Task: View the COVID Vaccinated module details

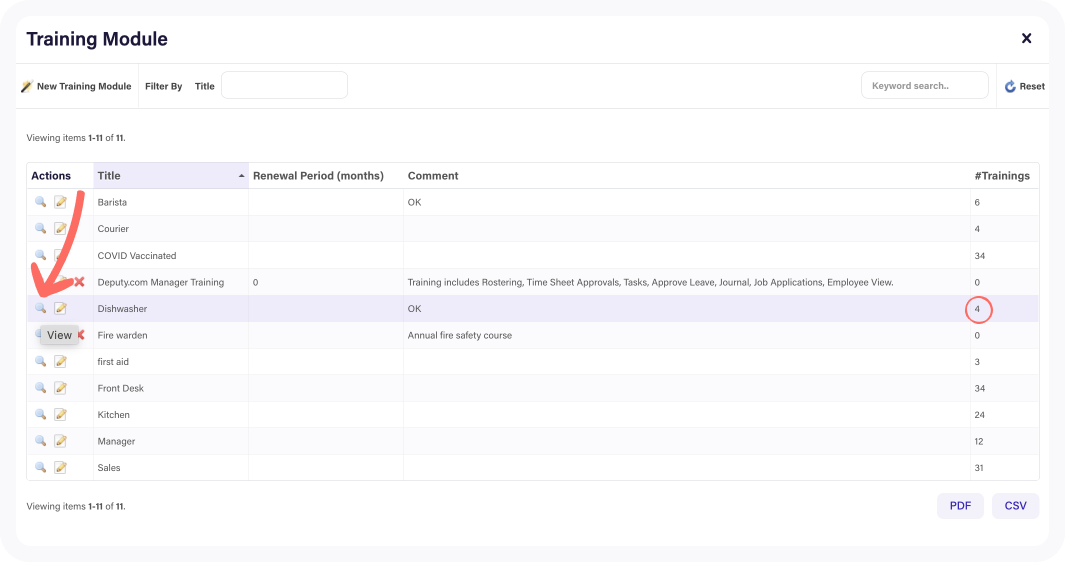Action: click(41, 255)
